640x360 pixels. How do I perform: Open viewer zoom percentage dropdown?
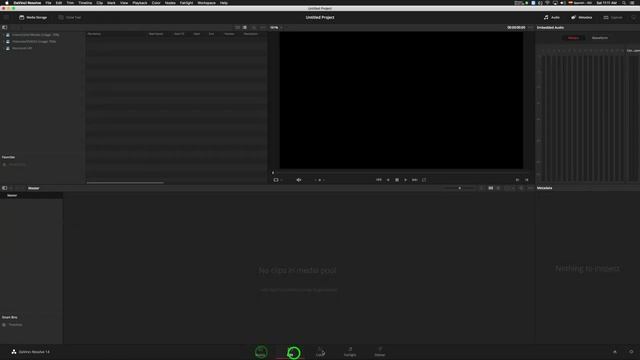[x=276, y=27]
